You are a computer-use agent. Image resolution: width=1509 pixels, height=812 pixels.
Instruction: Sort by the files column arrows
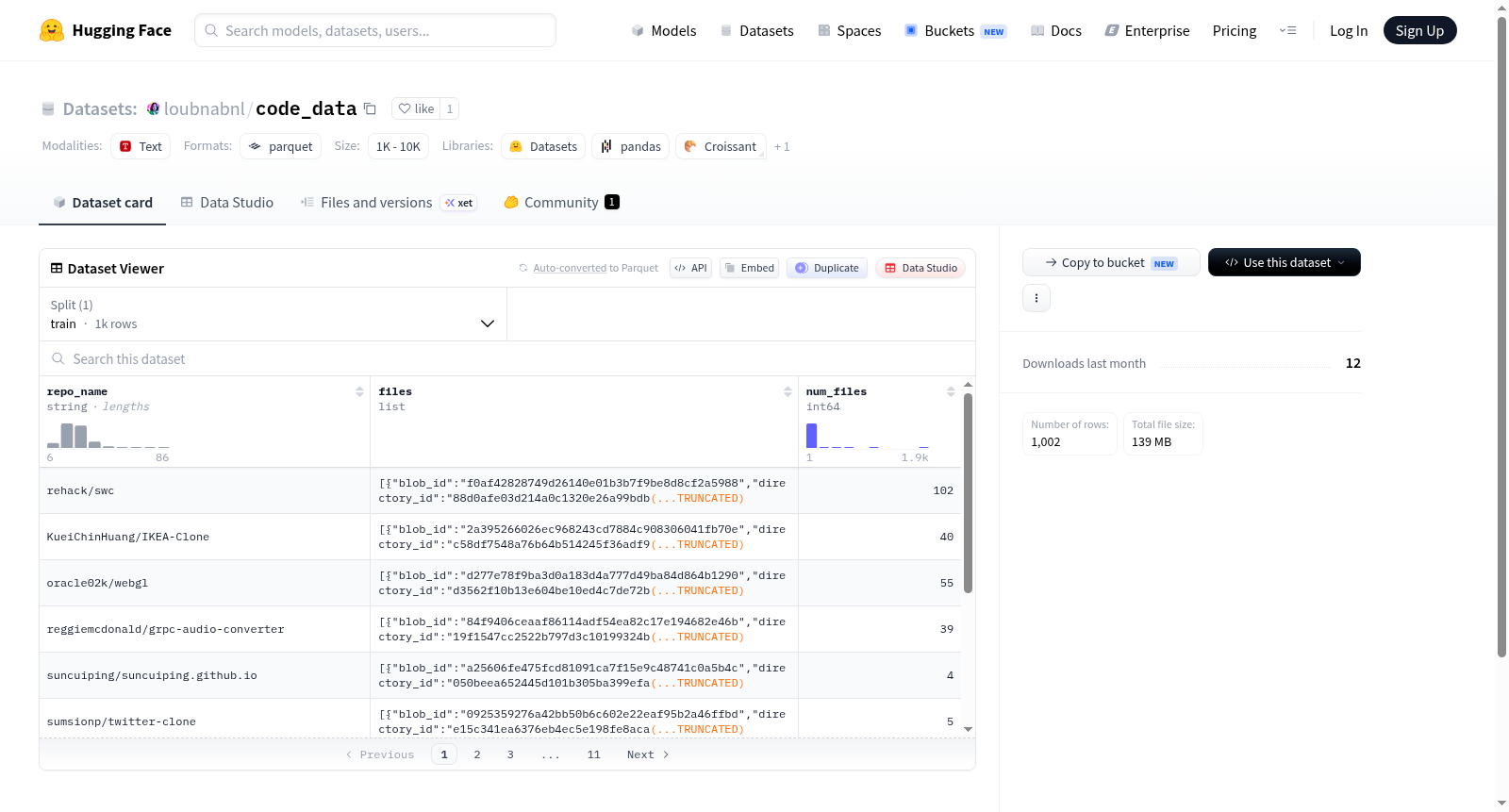[x=788, y=391]
